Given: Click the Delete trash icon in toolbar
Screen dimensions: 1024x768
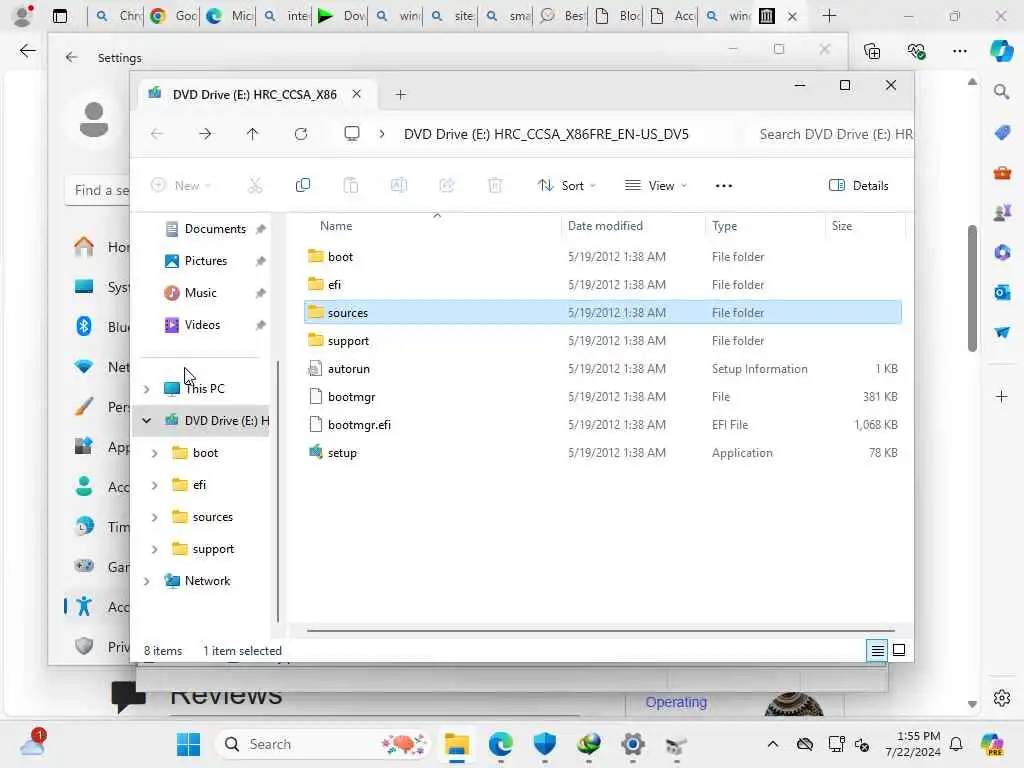Looking at the screenshot, I should [x=495, y=186].
